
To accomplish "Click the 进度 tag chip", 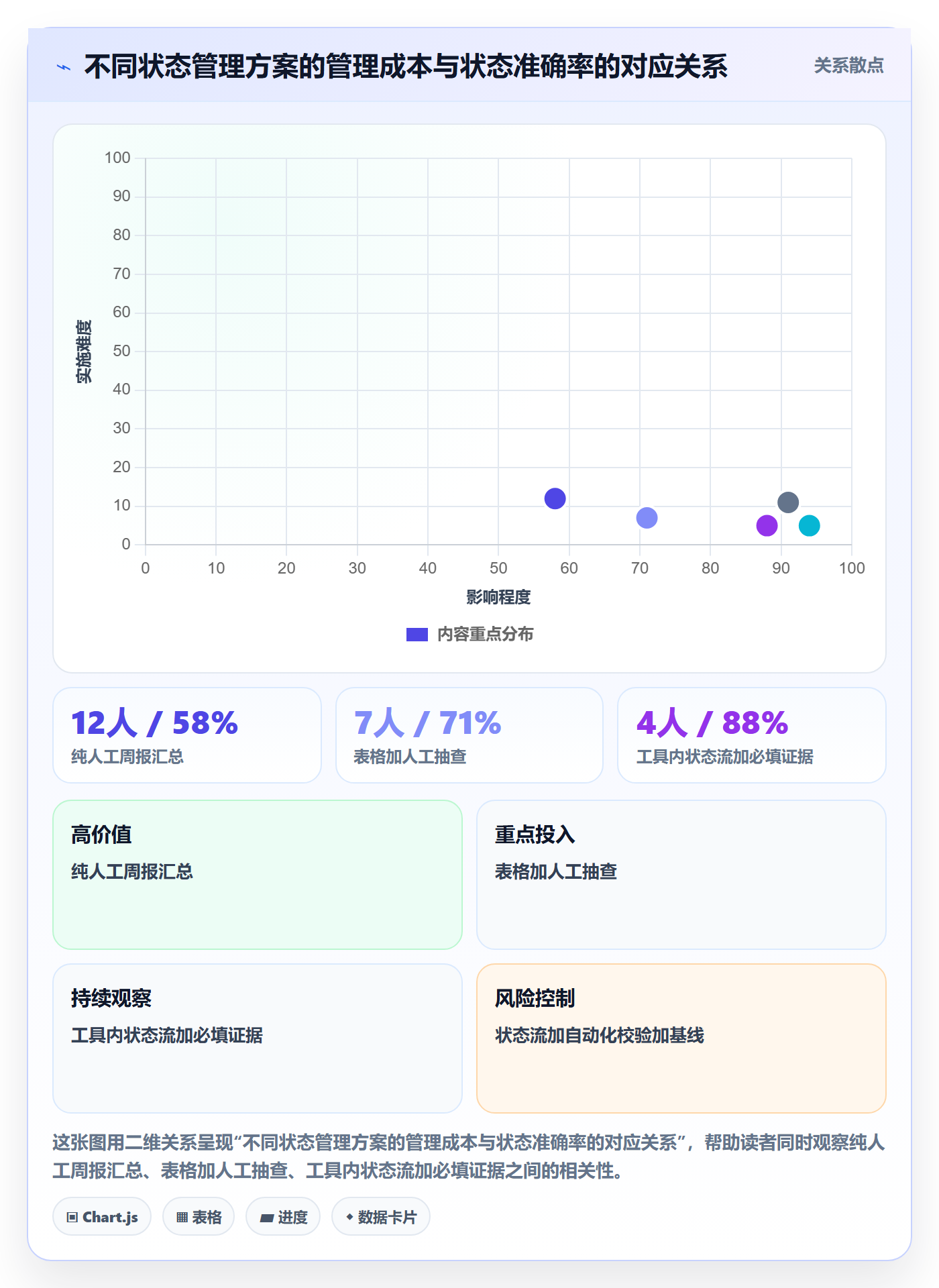I will 283,1217.
